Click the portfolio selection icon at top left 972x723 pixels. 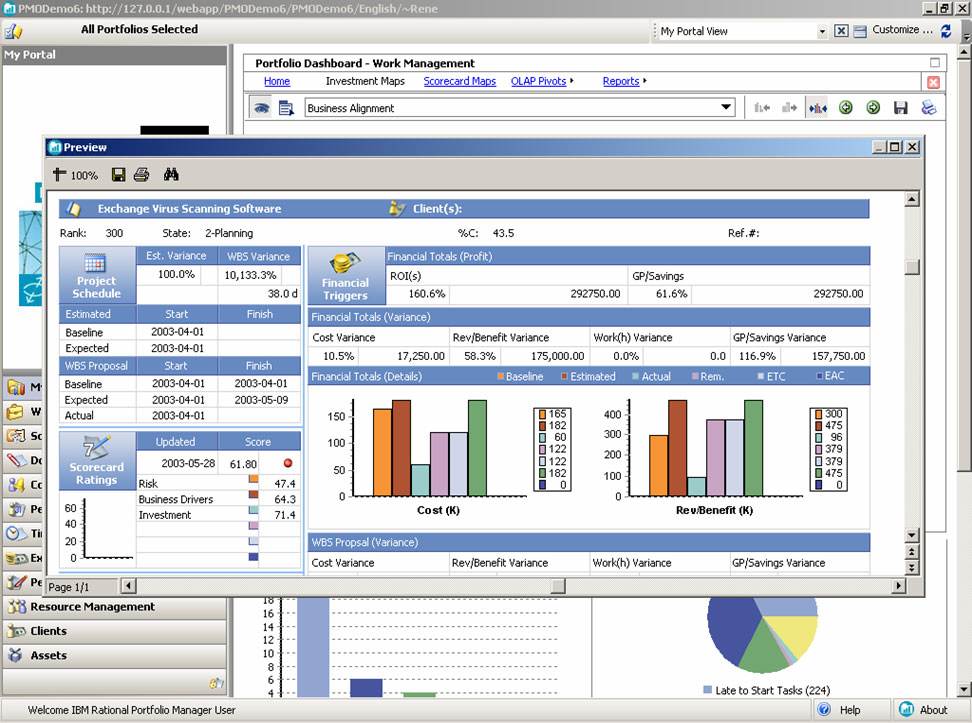(x=13, y=30)
